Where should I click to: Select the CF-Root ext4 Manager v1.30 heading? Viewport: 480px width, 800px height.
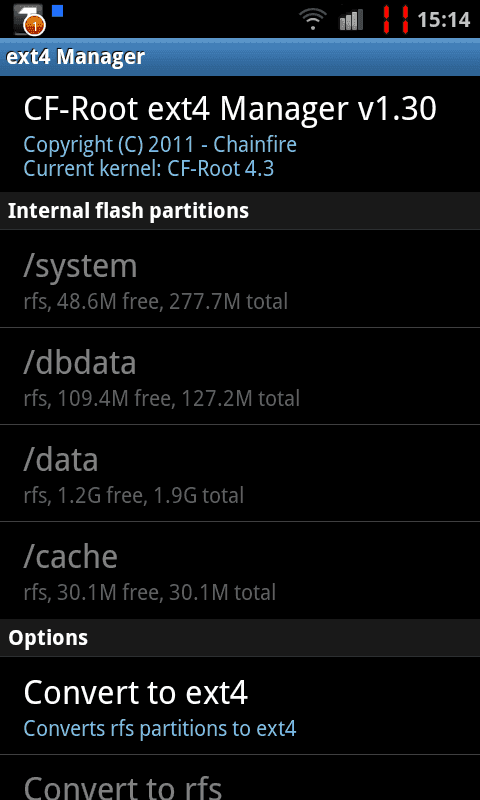coord(230,109)
